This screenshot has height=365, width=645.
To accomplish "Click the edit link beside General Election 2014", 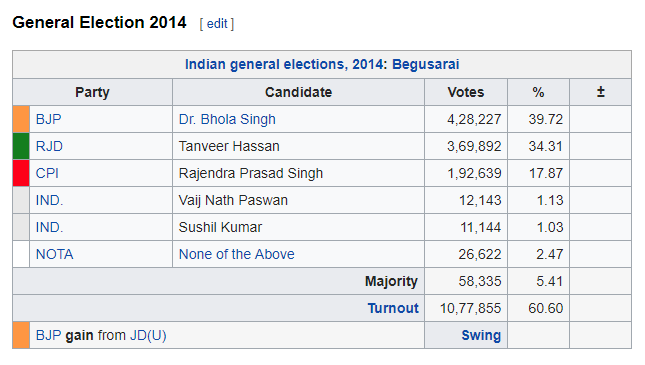I will [x=217, y=24].
